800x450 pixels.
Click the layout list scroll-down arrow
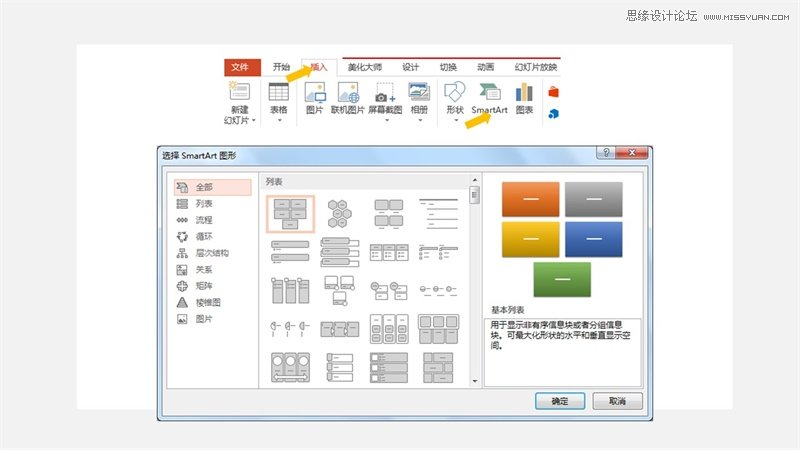[474, 381]
